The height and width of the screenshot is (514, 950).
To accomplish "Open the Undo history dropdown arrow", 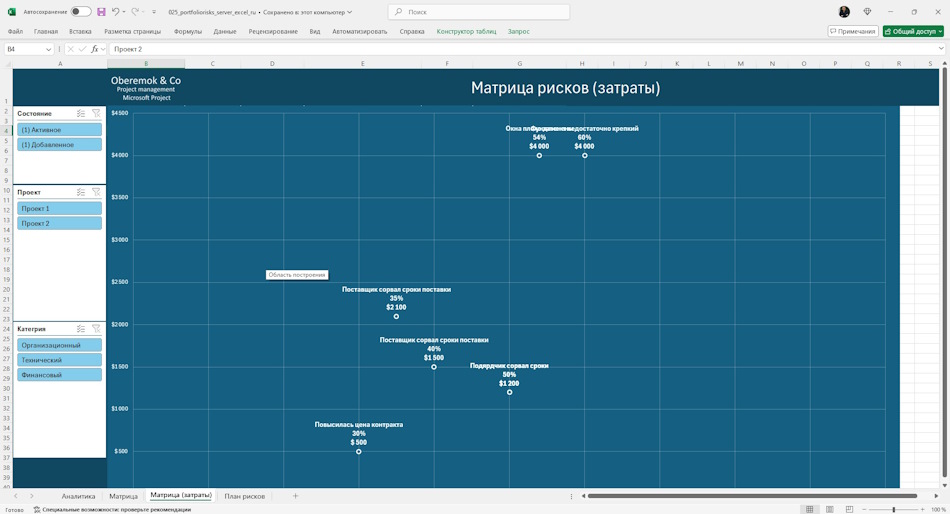I will (124, 12).
